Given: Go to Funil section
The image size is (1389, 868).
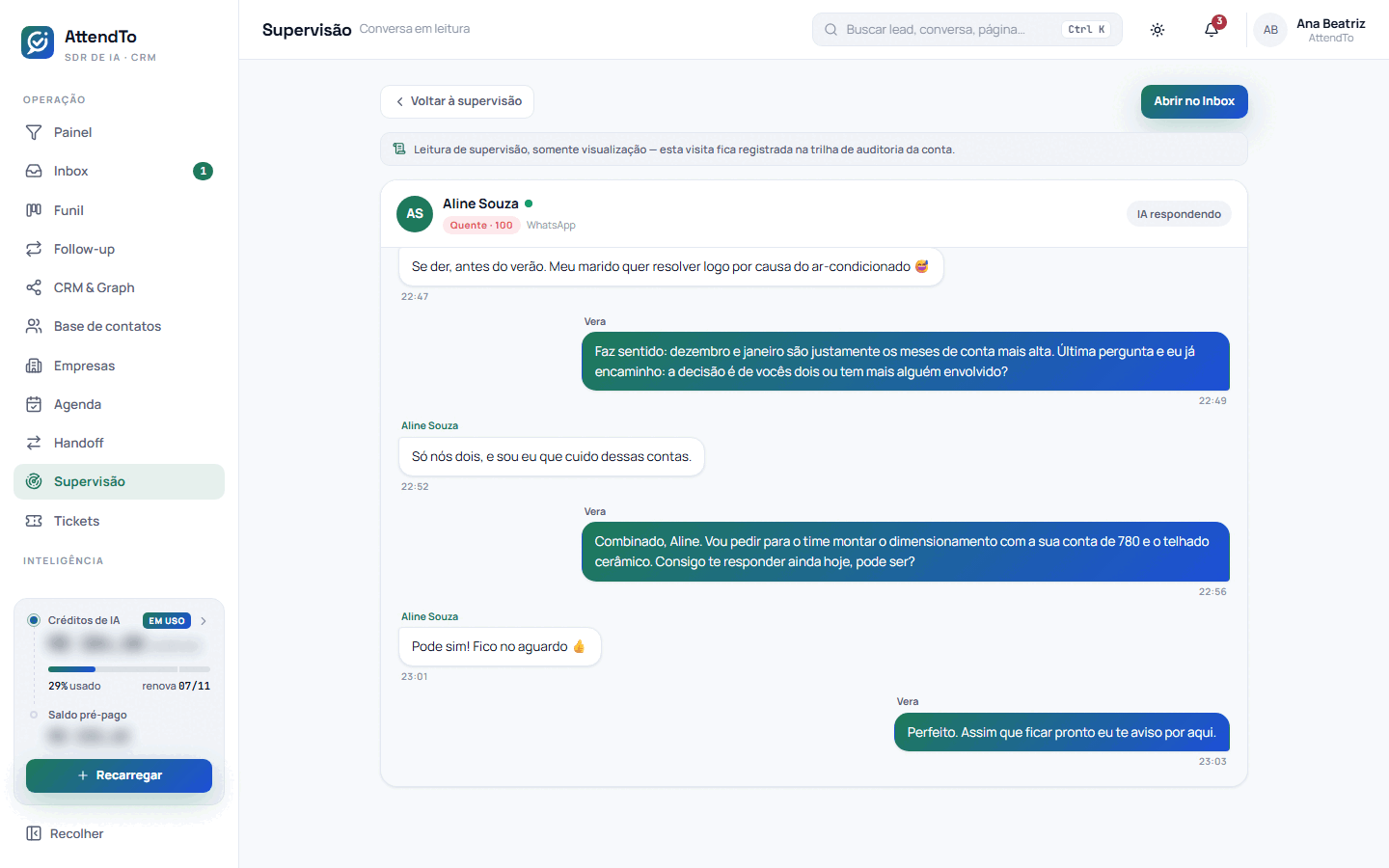Looking at the screenshot, I should [x=120, y=210].
